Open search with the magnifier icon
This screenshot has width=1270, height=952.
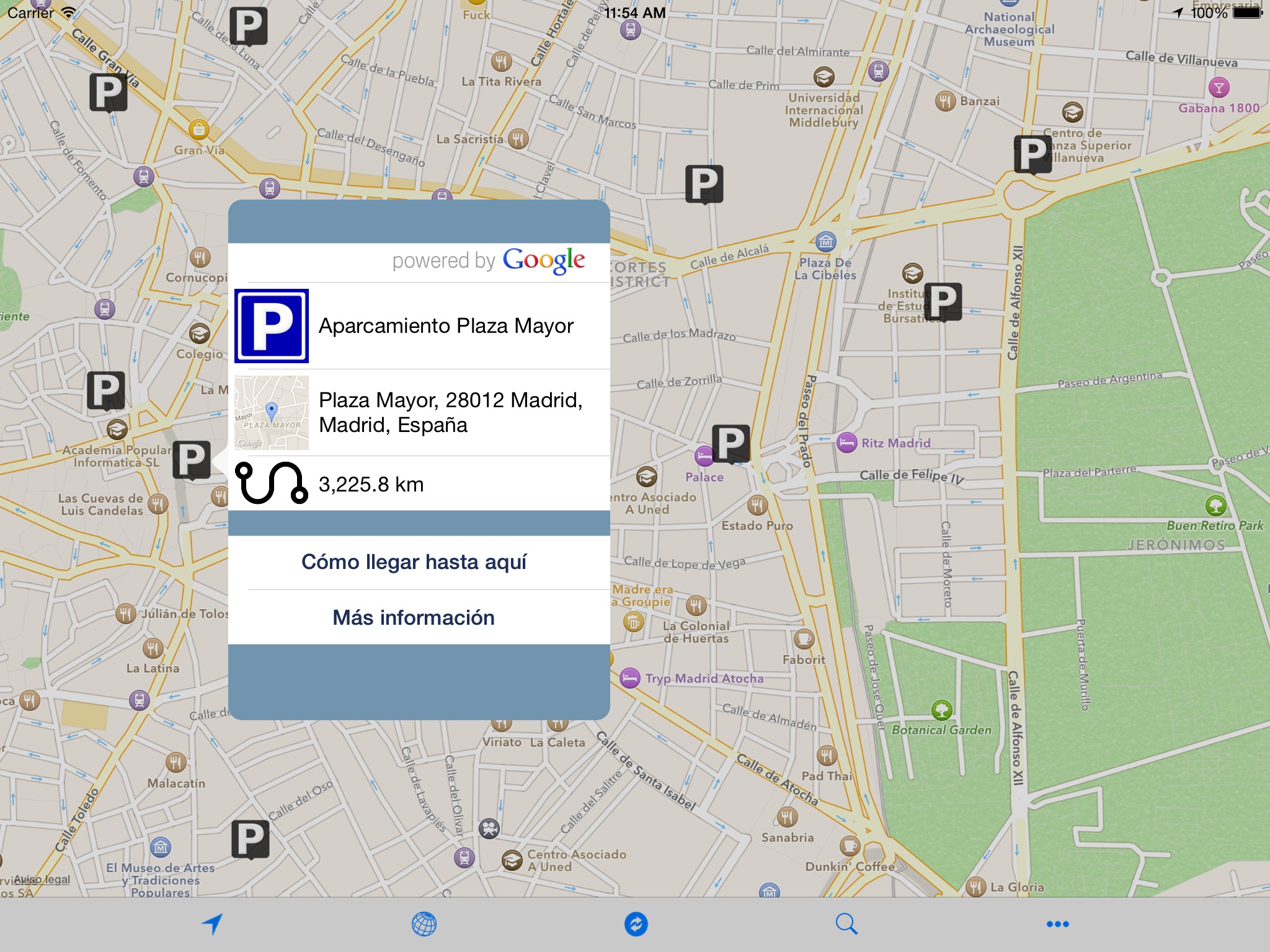tap(846, 923)
